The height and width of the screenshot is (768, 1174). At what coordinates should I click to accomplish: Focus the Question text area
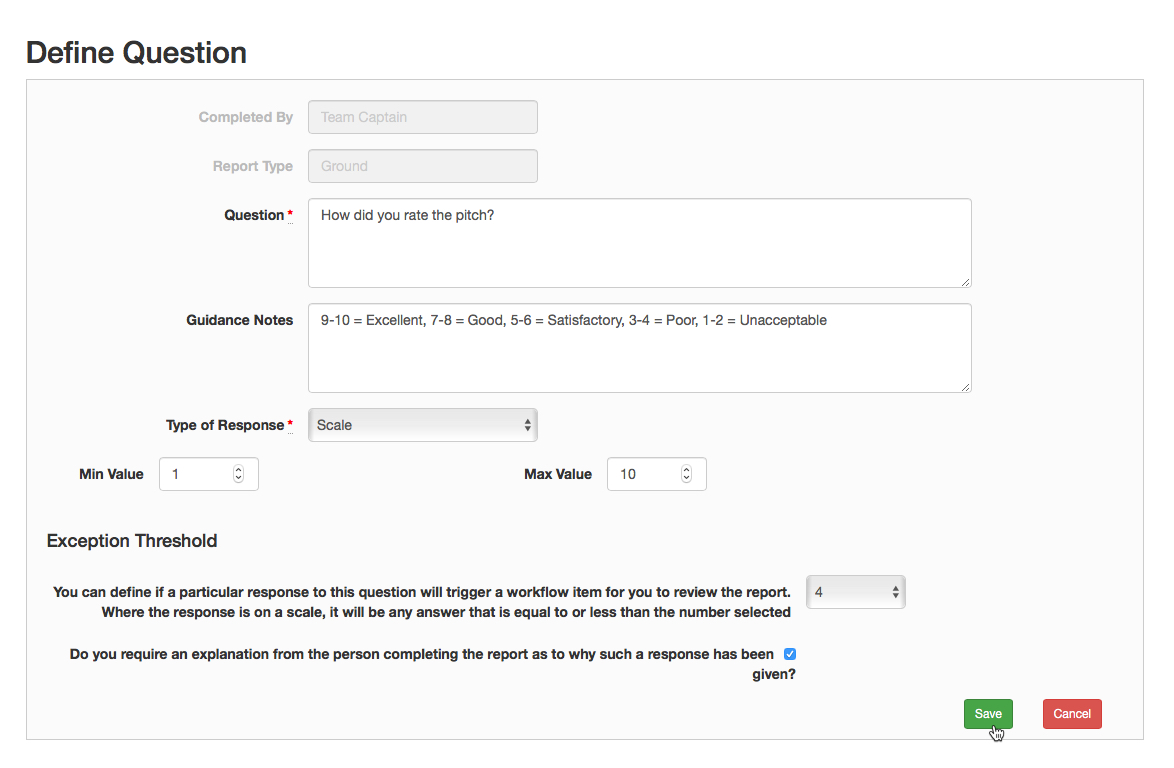(x=639, y=243)
